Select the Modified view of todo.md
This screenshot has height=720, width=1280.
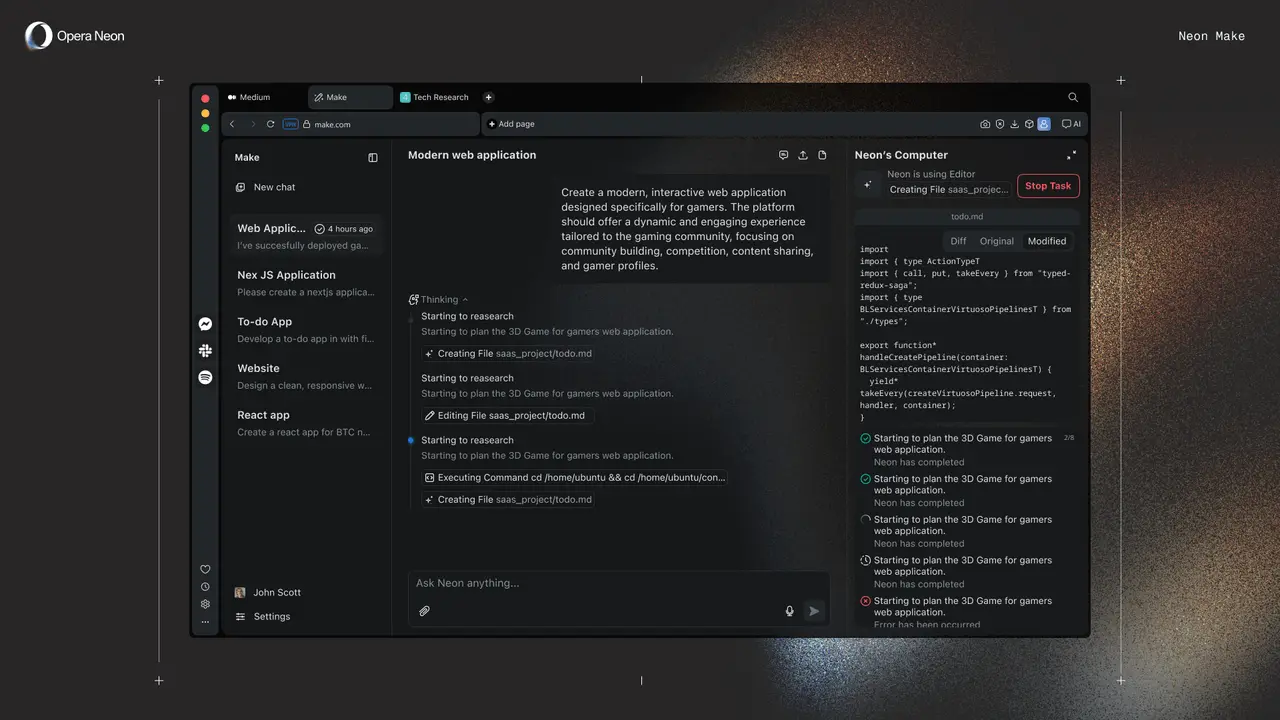click(1047, 240)
